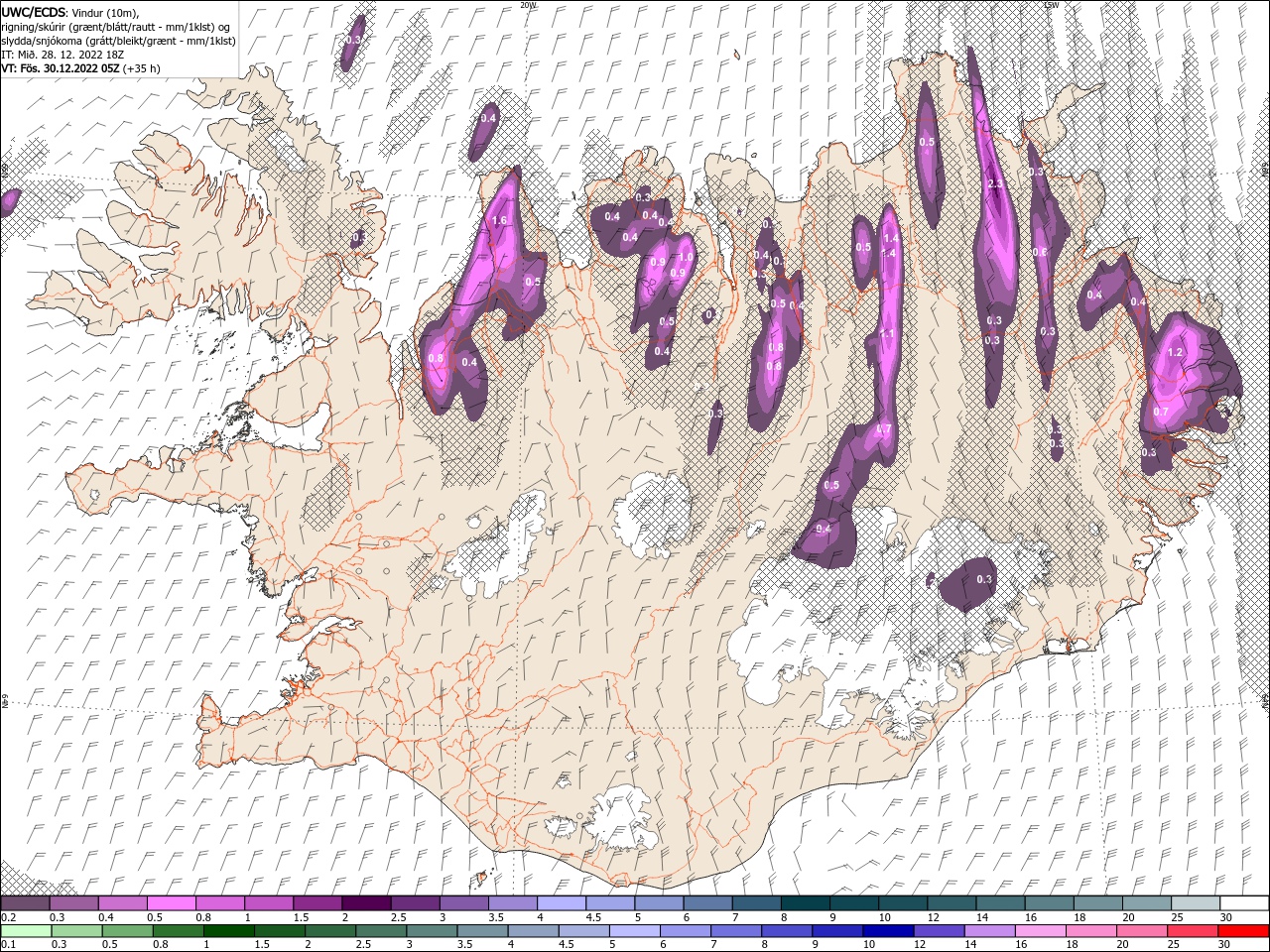Image resolution: width=1270 pixels, height=952 pixels.
Task: Click the 0.1 scale label in the legend
Action: (x=7, y=945)
